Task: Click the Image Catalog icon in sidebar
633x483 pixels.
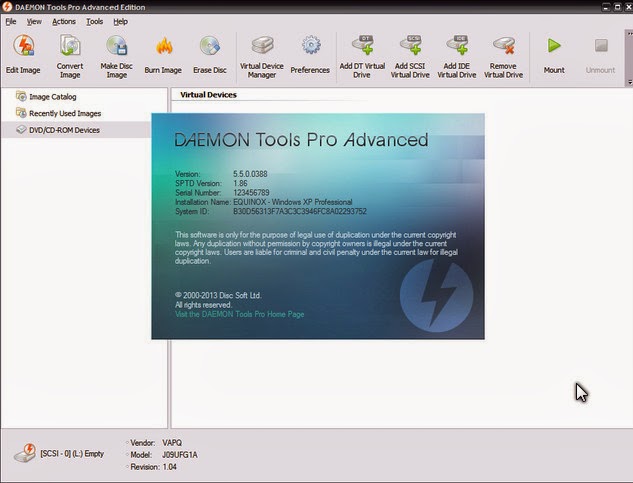Action: 21,96
